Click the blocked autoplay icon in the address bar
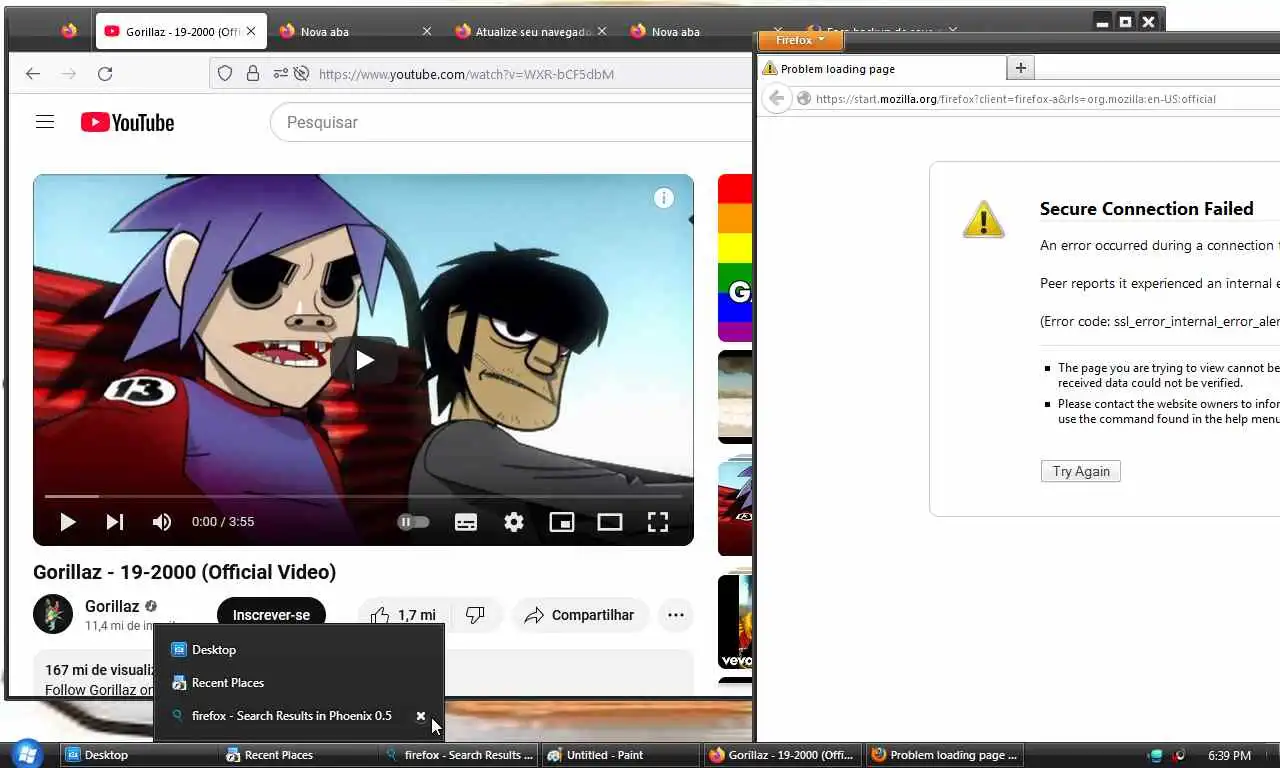This screenshot has width=1280, height=768. (301, 73)
